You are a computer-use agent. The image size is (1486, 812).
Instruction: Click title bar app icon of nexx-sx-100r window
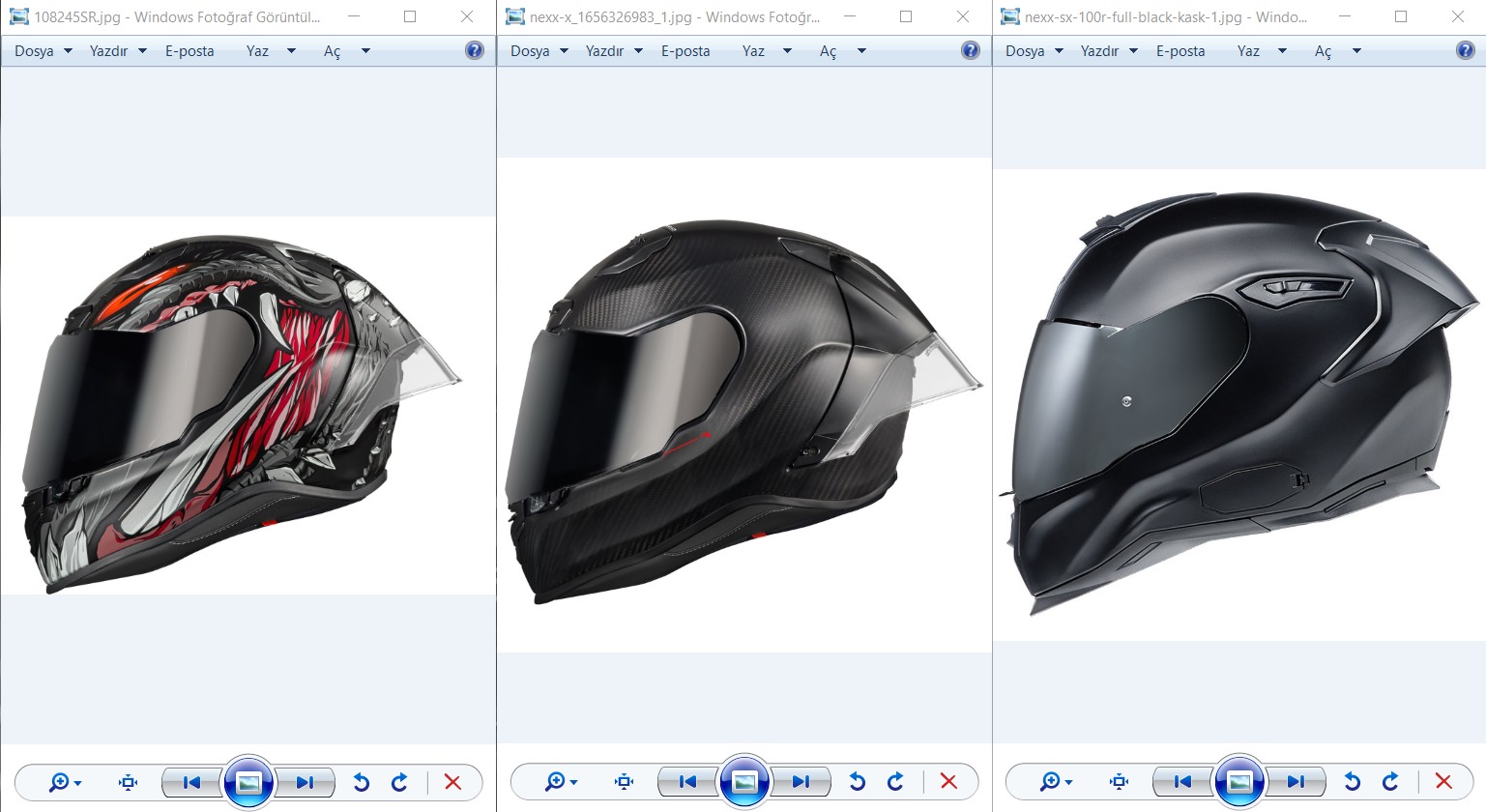[1009, 16]
